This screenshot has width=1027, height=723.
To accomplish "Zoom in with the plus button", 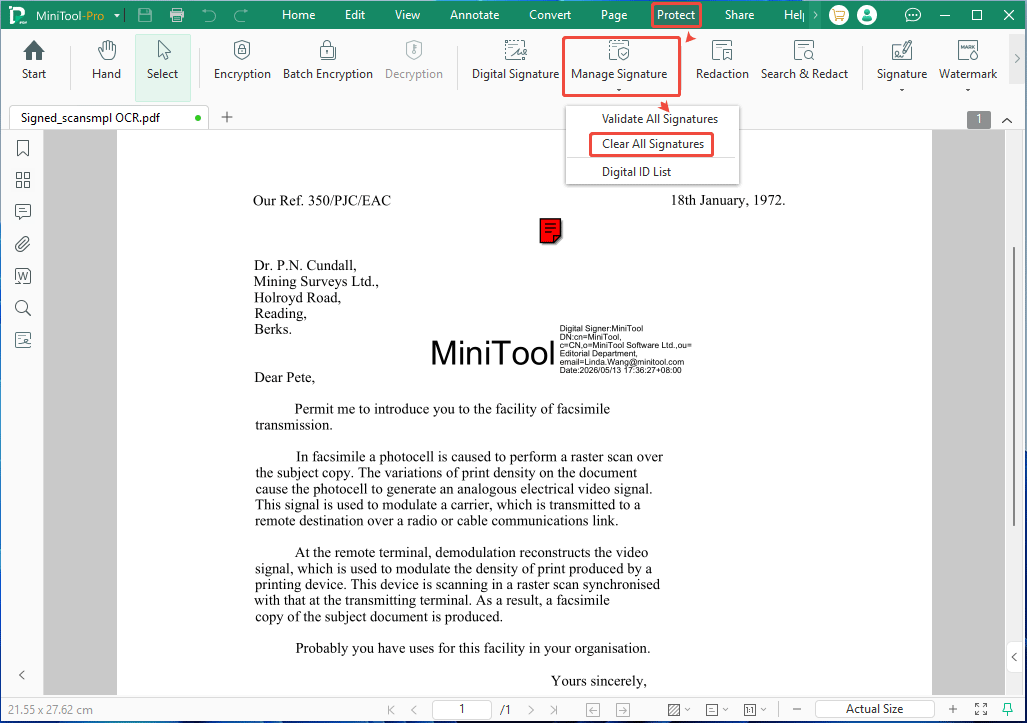I will [x=953, y=709].
